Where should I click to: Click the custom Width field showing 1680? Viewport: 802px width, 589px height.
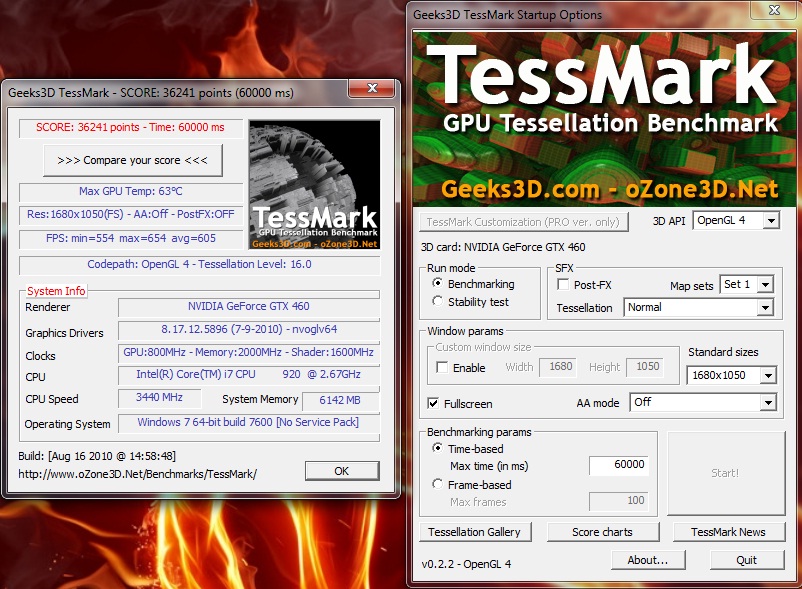coord(558,367)
